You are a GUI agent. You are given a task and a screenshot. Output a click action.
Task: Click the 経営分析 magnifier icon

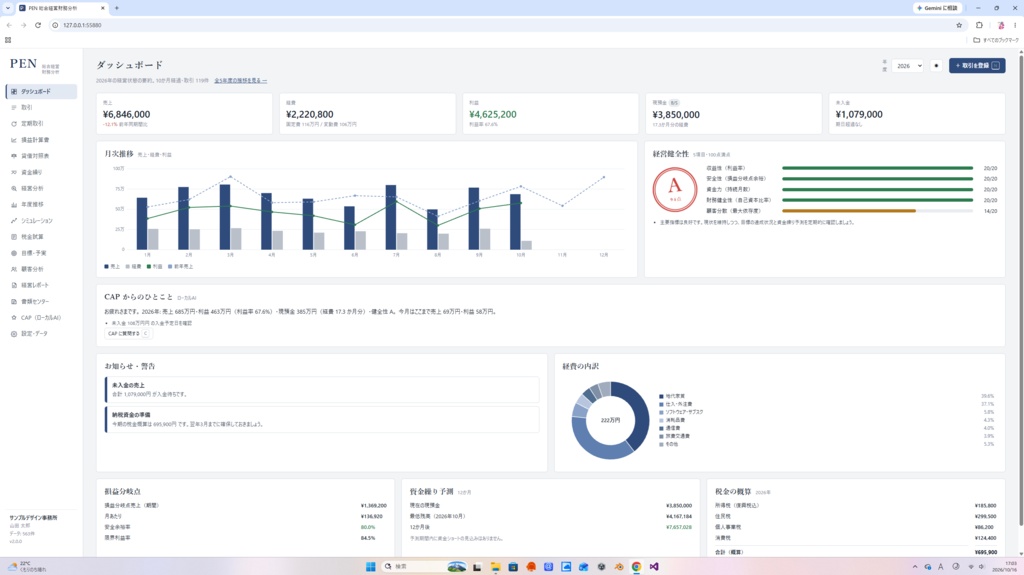tap(14, 188)
